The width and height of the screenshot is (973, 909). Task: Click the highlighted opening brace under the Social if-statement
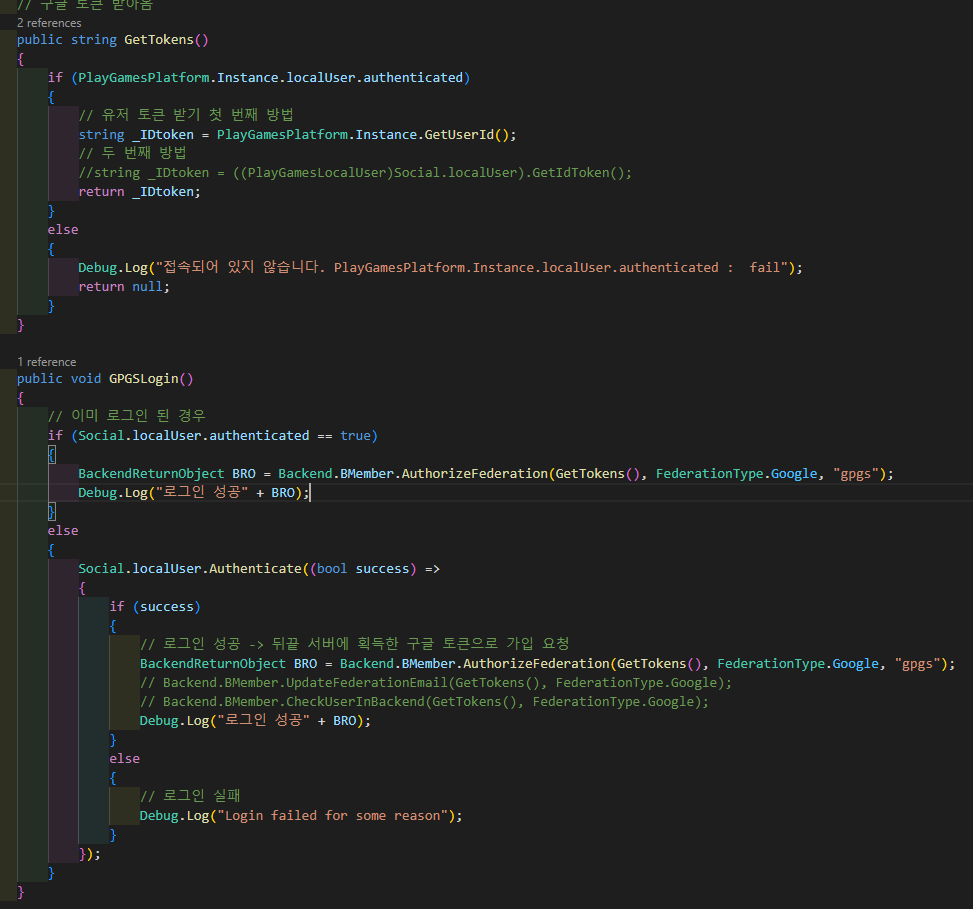(52, 455)
